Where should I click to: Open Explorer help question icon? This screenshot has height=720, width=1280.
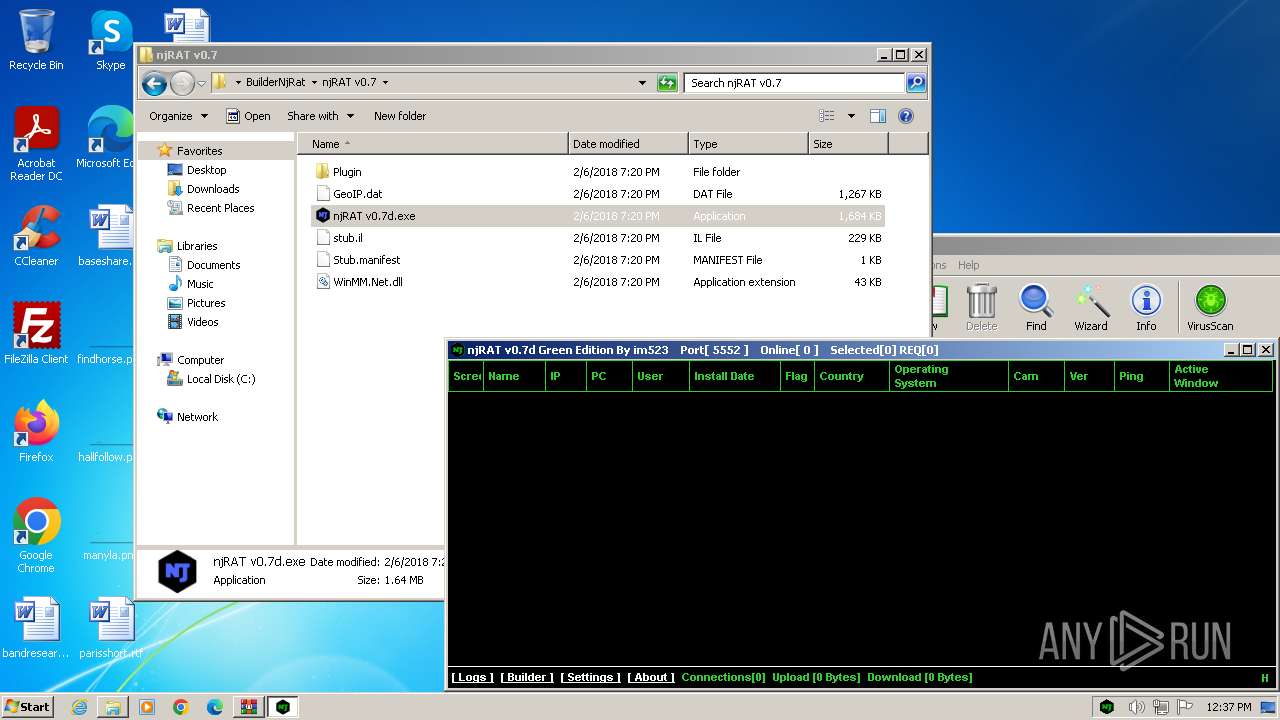pyautogui.click(x=906, y=116)
